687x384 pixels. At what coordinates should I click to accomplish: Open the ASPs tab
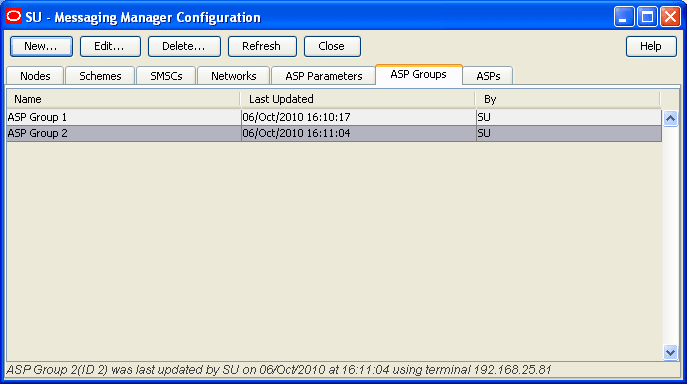coord(488,76)
